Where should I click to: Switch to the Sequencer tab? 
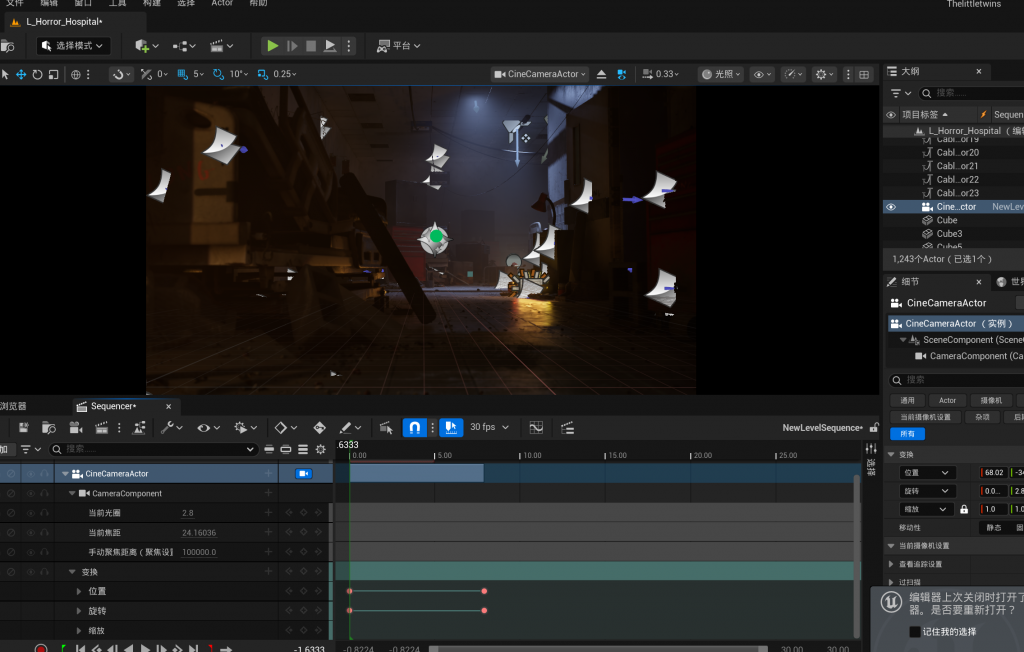tap(114, 406)
